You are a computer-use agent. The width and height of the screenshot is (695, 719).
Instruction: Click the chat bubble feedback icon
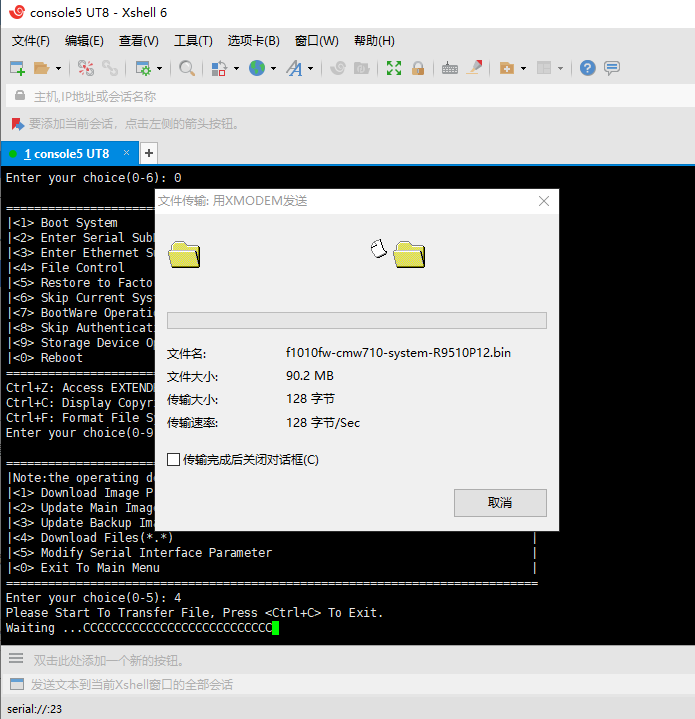(612, 68)
